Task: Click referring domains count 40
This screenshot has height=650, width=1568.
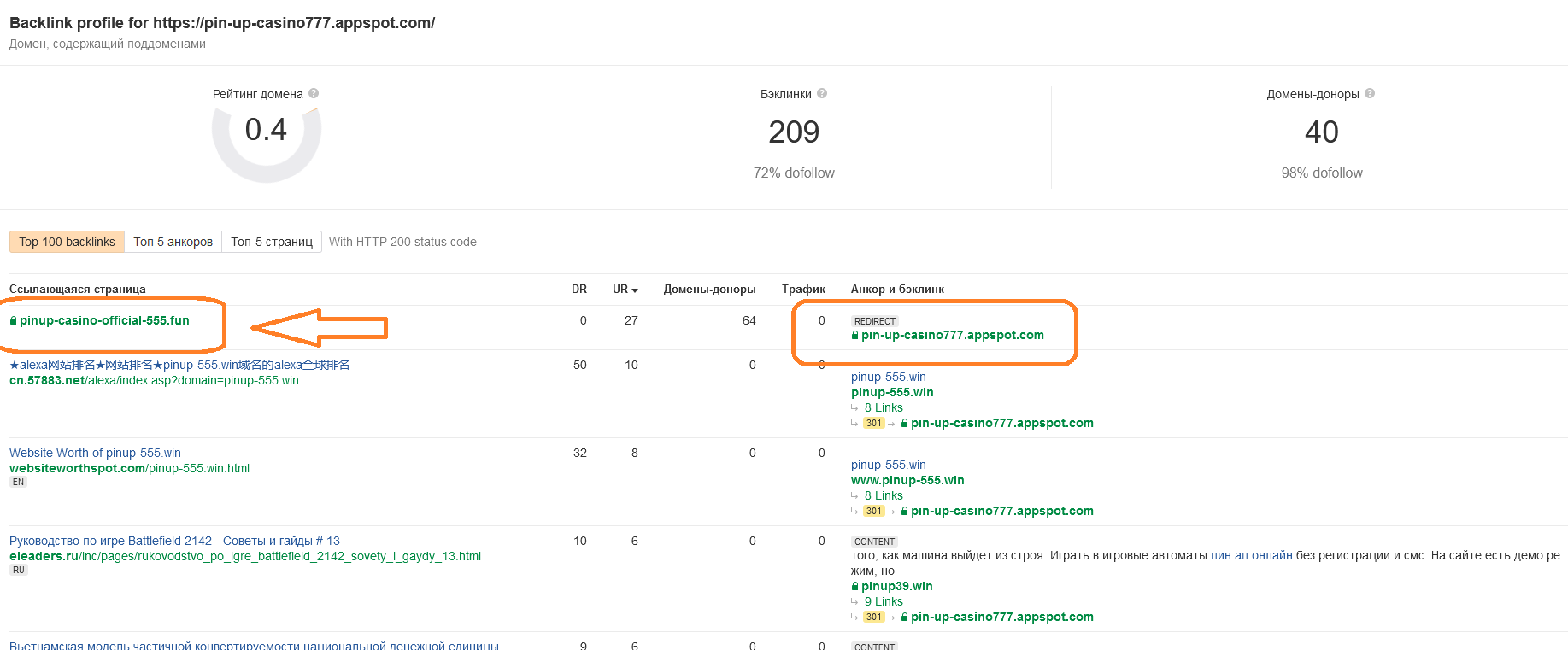Action: click(1322, 132)
